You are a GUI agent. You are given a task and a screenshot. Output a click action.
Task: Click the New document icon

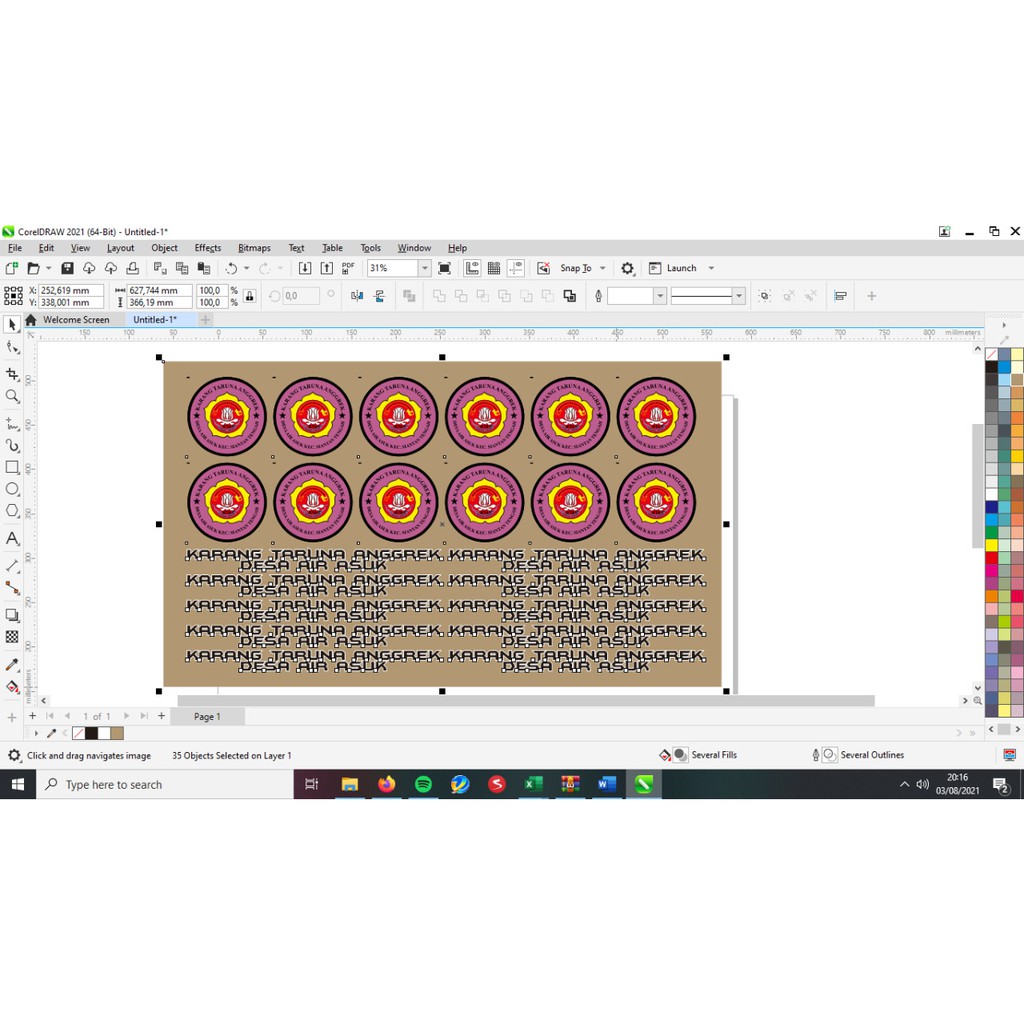pyautogui.click(x=11, y=268)
